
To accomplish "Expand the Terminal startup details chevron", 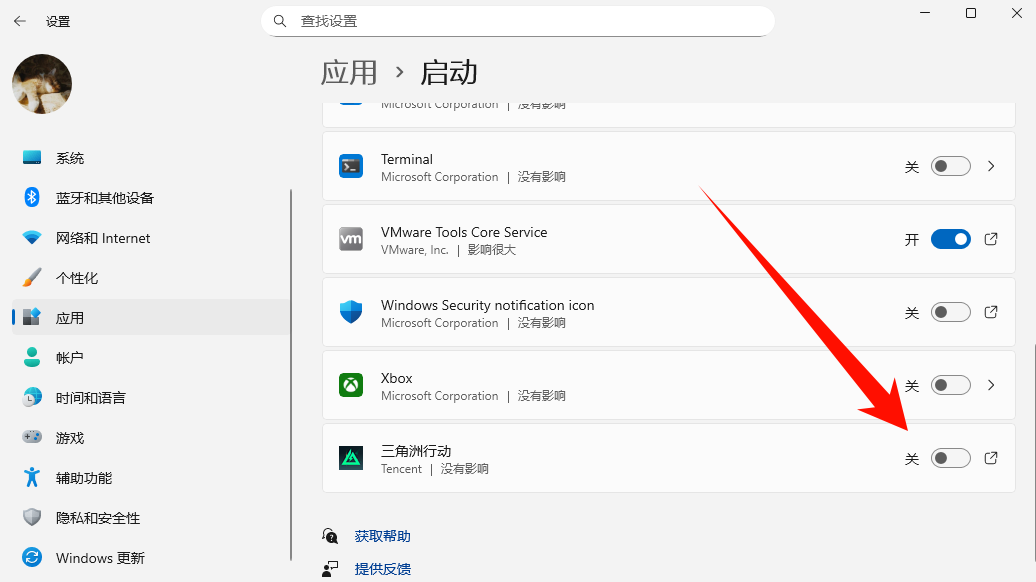I will [990, 167].
